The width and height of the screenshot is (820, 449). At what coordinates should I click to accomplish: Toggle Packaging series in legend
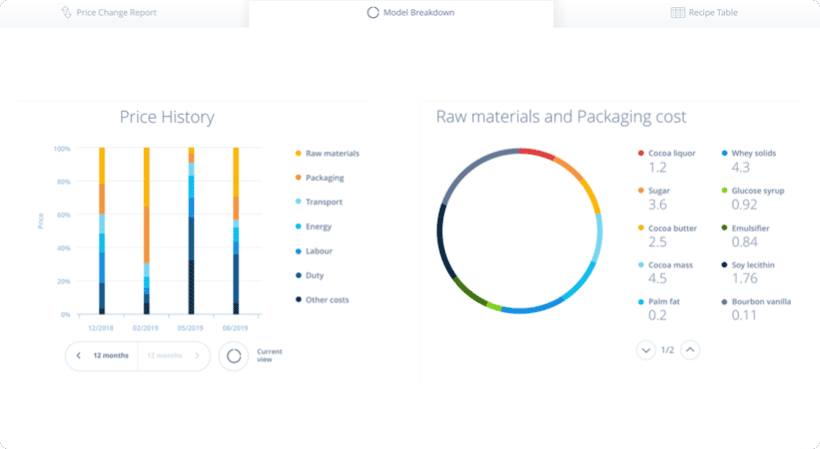pyautogui.click(x=324, y=178)
